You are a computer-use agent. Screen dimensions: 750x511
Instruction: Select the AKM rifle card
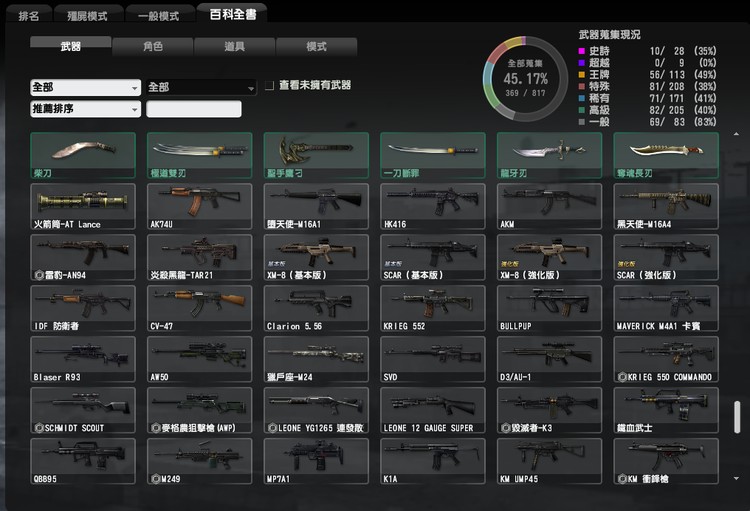pos(550,206)
